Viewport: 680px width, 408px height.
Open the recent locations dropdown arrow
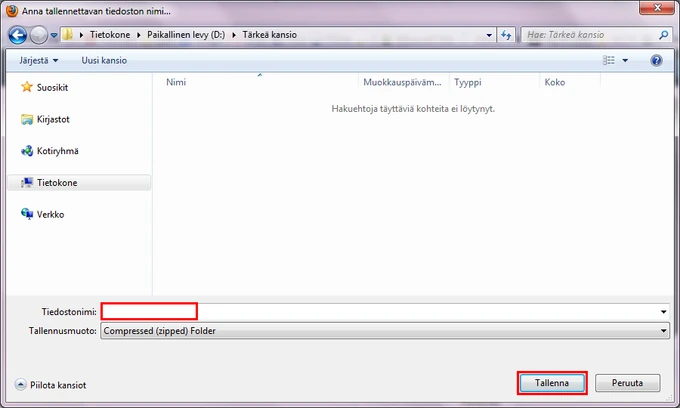(54, 35)
